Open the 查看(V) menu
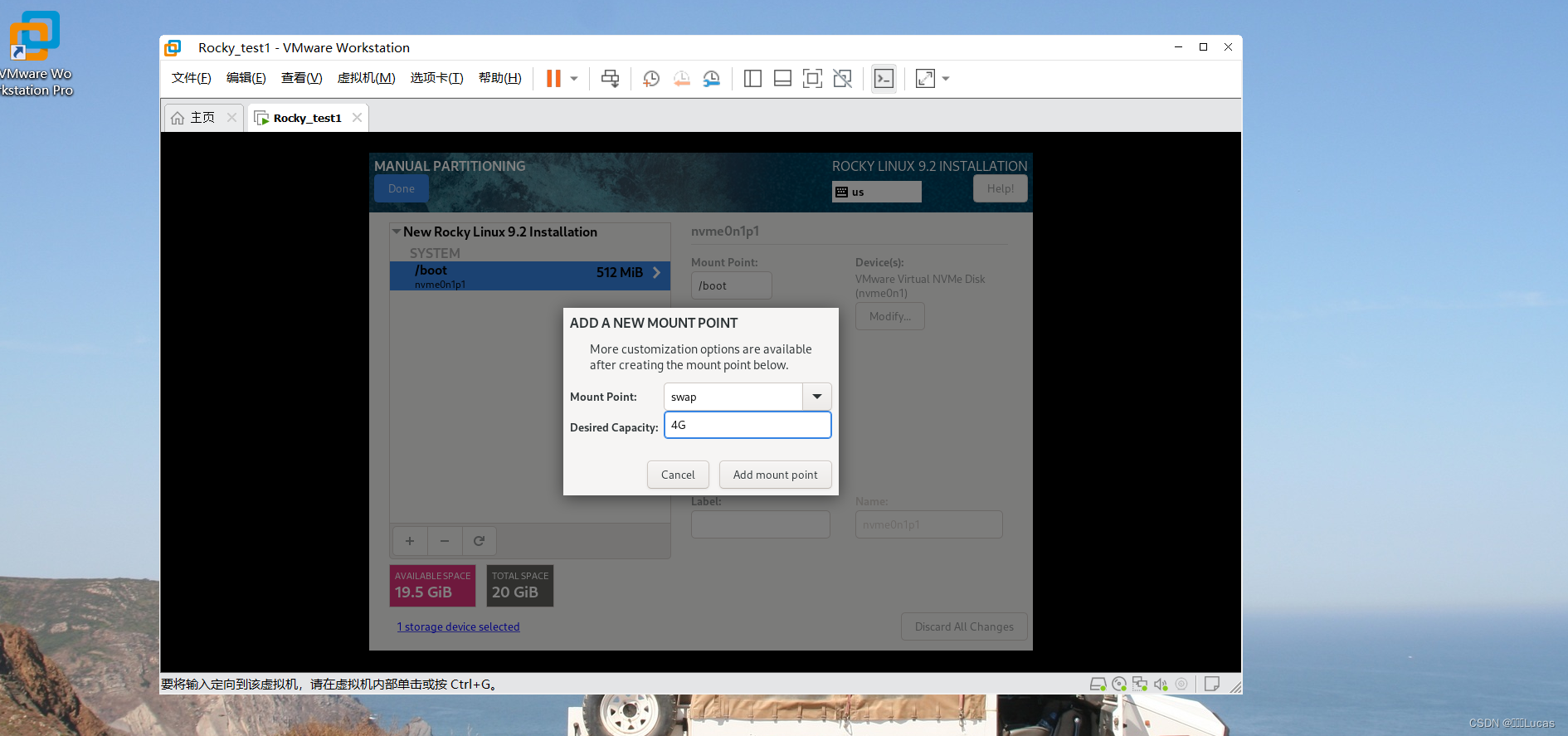Image resolution: width=1568 pixels, height=736 pixels. coord(301,78)
